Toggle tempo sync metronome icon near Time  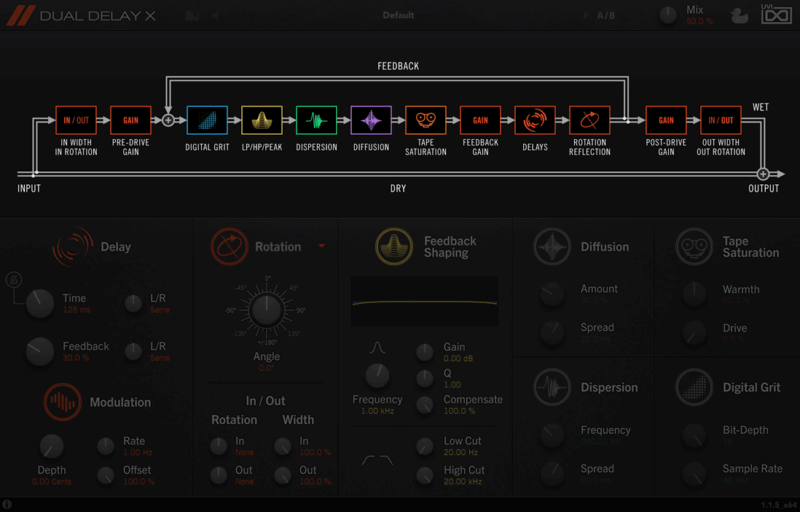point(13,280)
